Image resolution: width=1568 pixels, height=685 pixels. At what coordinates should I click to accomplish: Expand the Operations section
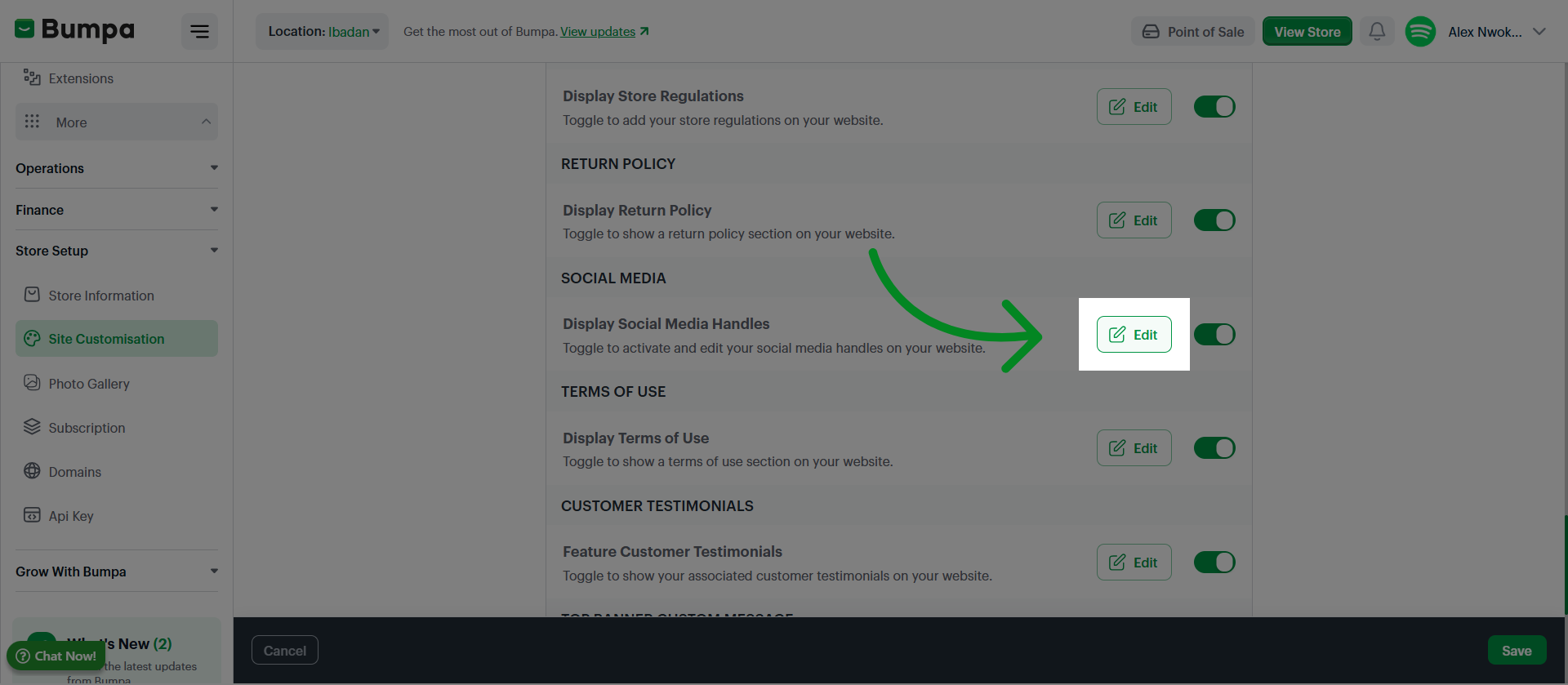(117, 168)
